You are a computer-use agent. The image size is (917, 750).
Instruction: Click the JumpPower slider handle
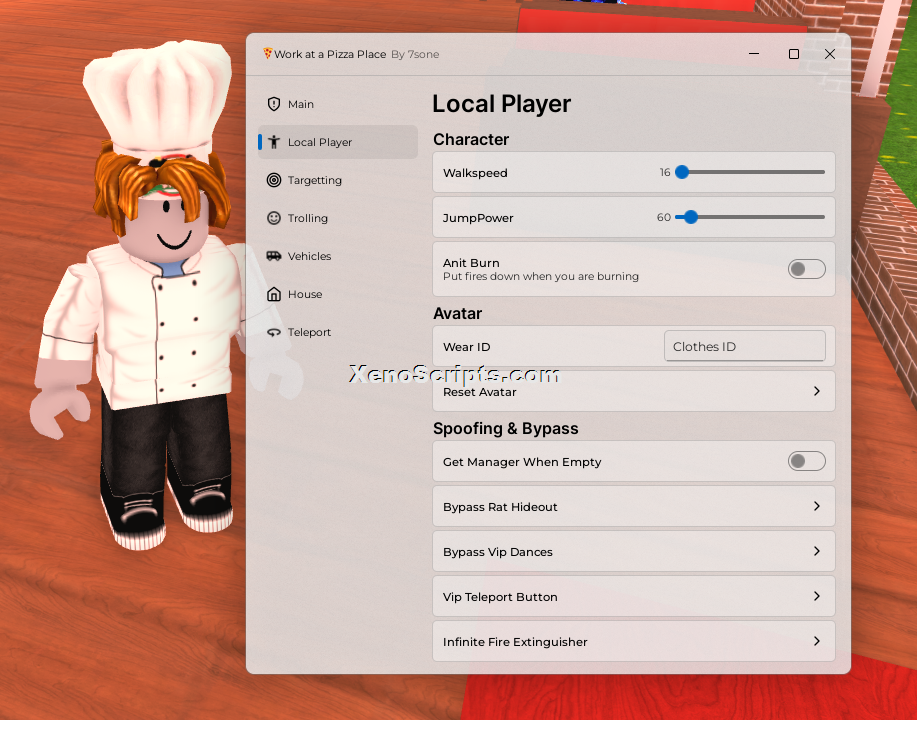[x=691, y=217]
